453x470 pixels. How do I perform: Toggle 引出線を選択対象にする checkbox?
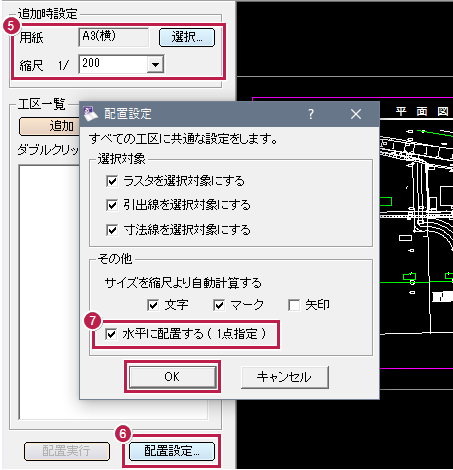(112, 205)
